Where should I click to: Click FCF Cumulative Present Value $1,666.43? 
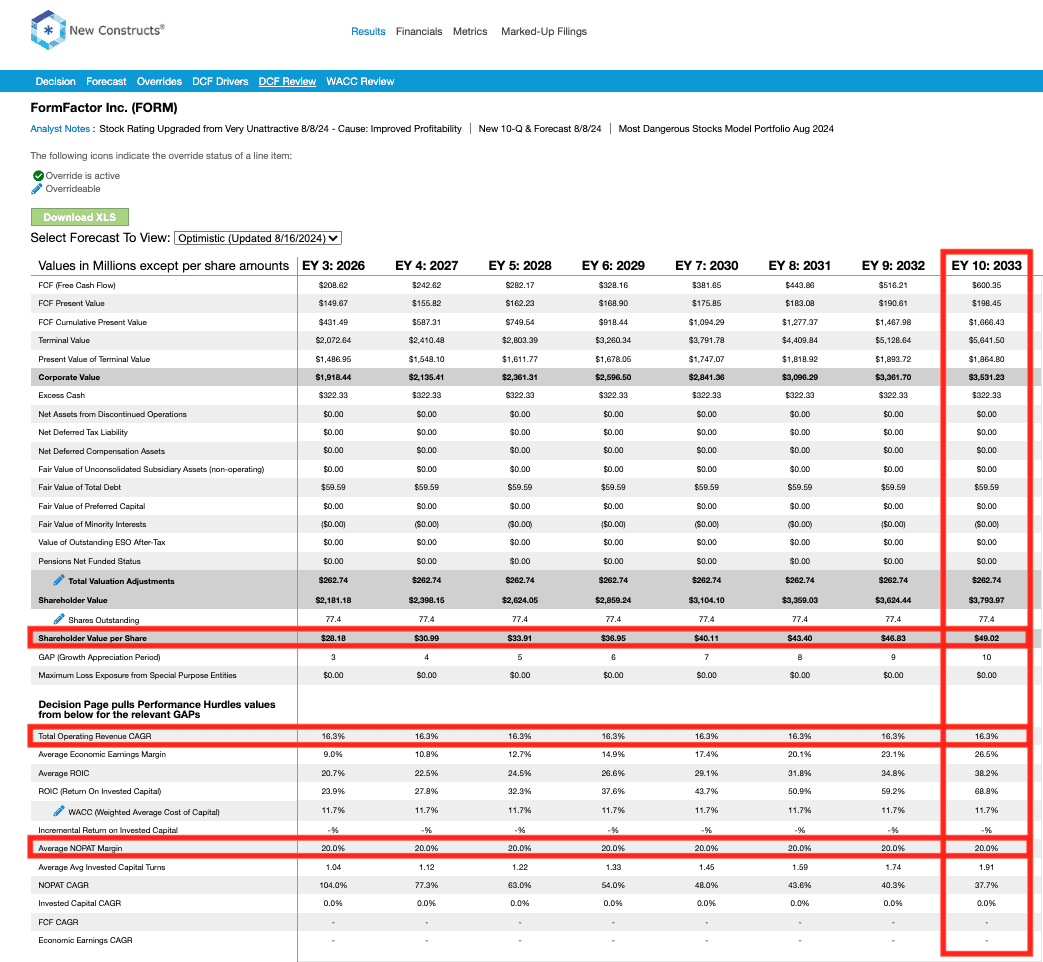tap(986, 322)
